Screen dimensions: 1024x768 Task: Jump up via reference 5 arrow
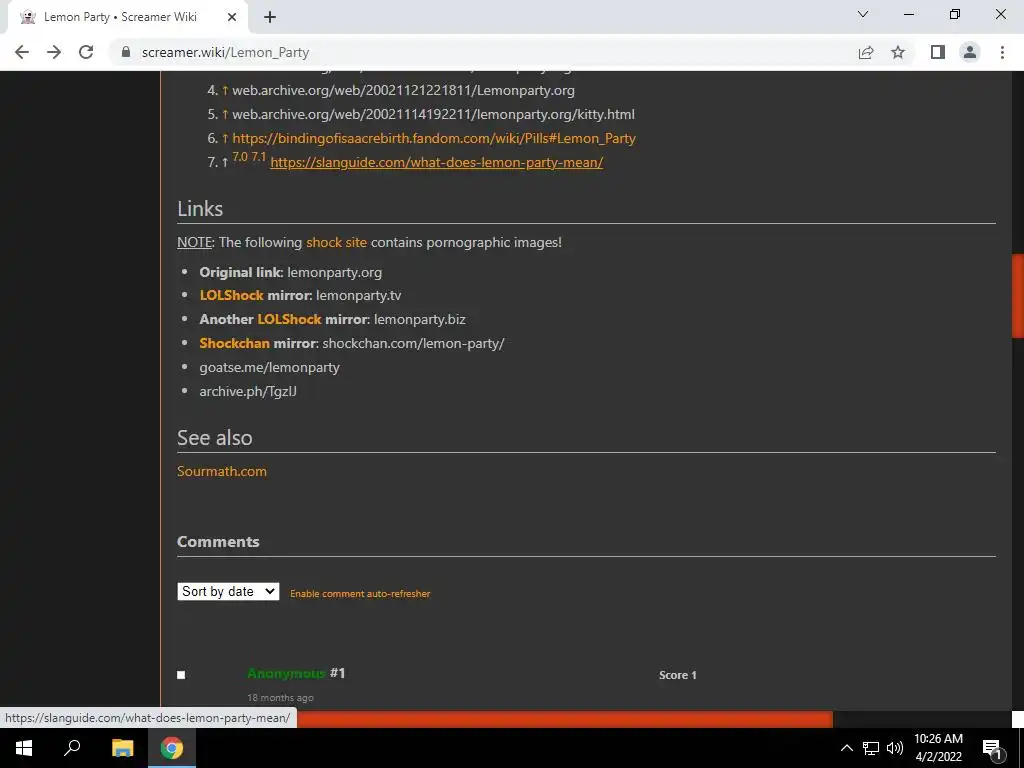pos(225,114)
